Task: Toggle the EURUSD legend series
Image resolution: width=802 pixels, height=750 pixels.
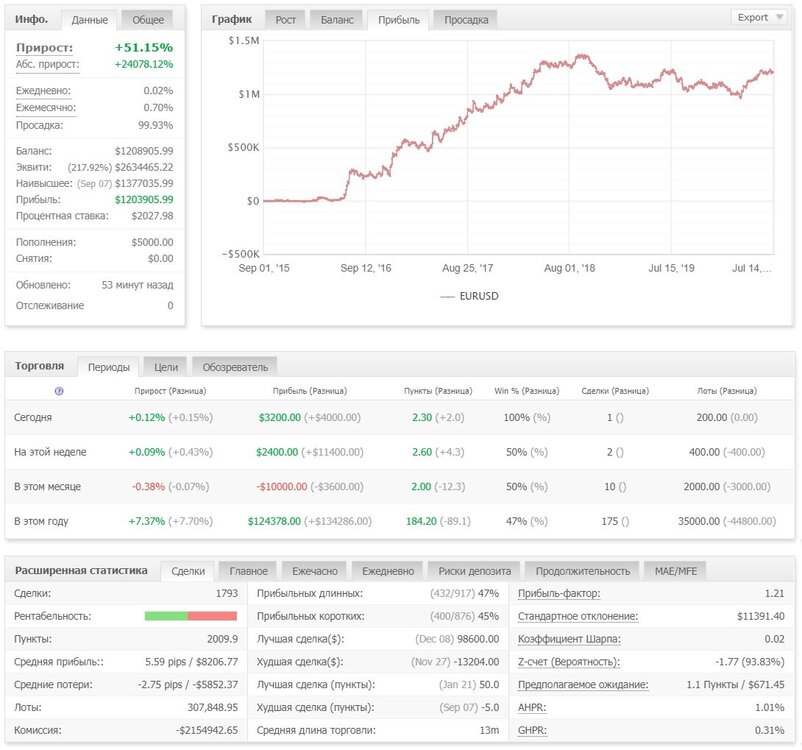Action: coord(469,296)
